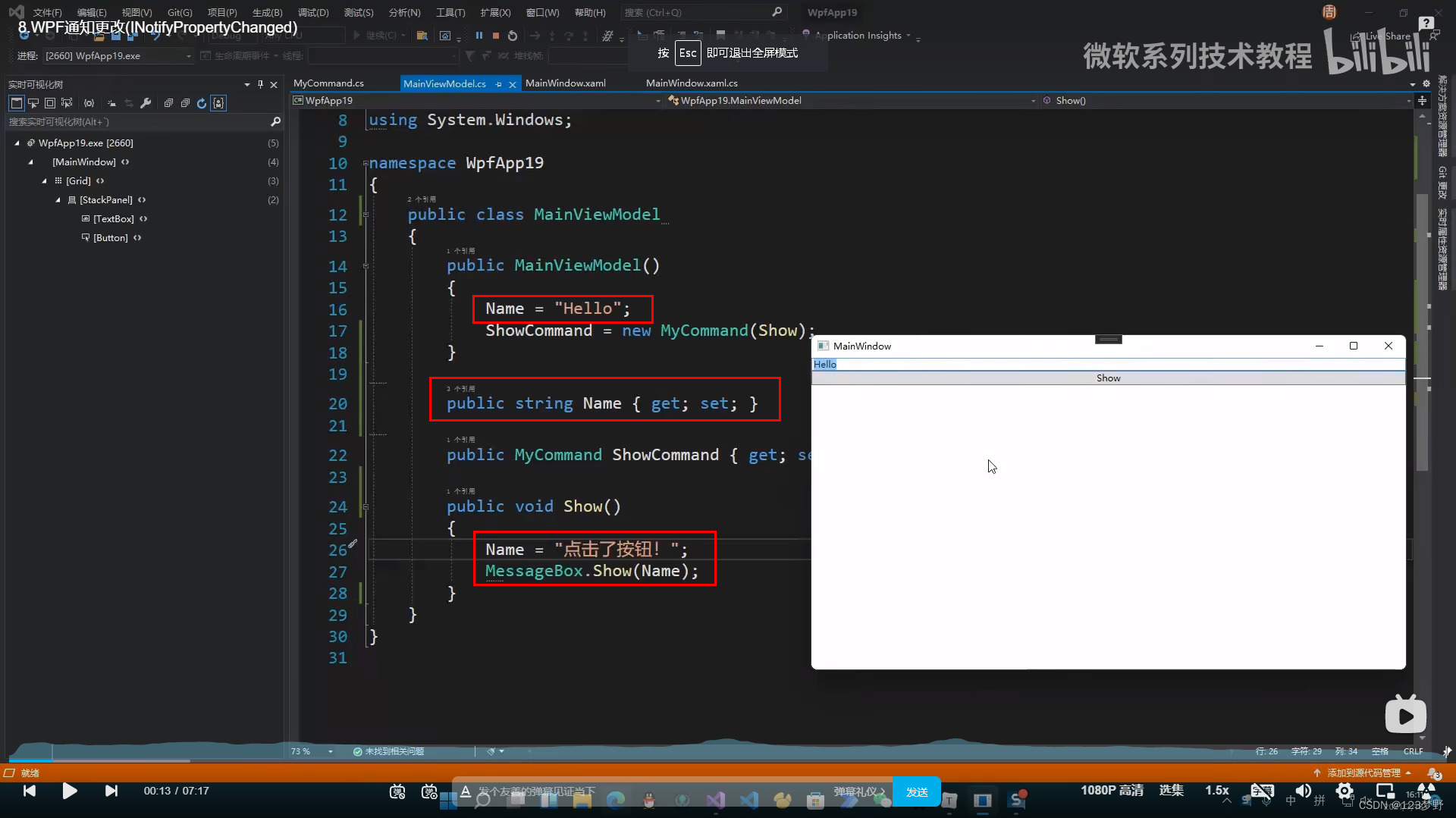The width and height of the screenshot is (1456, 818).
Task: Skip to the next video
Action: coord(111,791)
